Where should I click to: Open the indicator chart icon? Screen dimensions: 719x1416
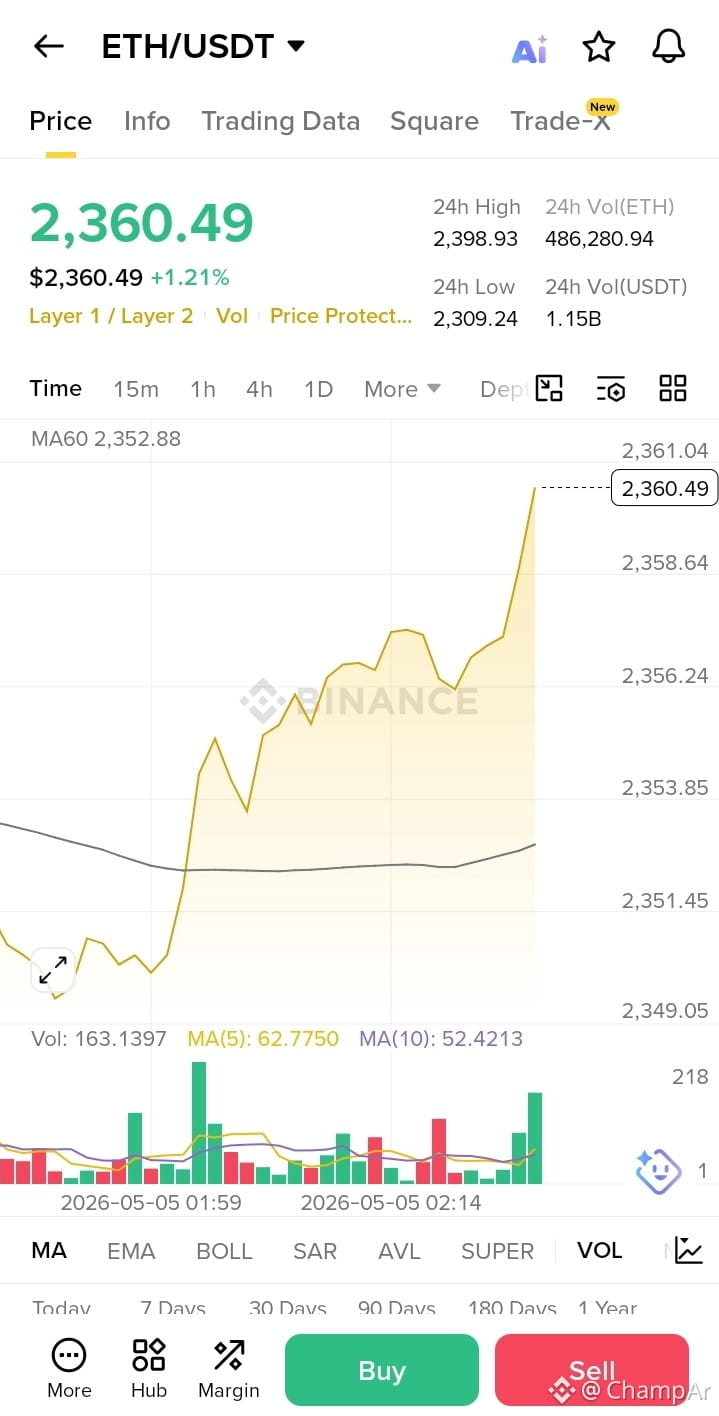[x=689, y=1250]
